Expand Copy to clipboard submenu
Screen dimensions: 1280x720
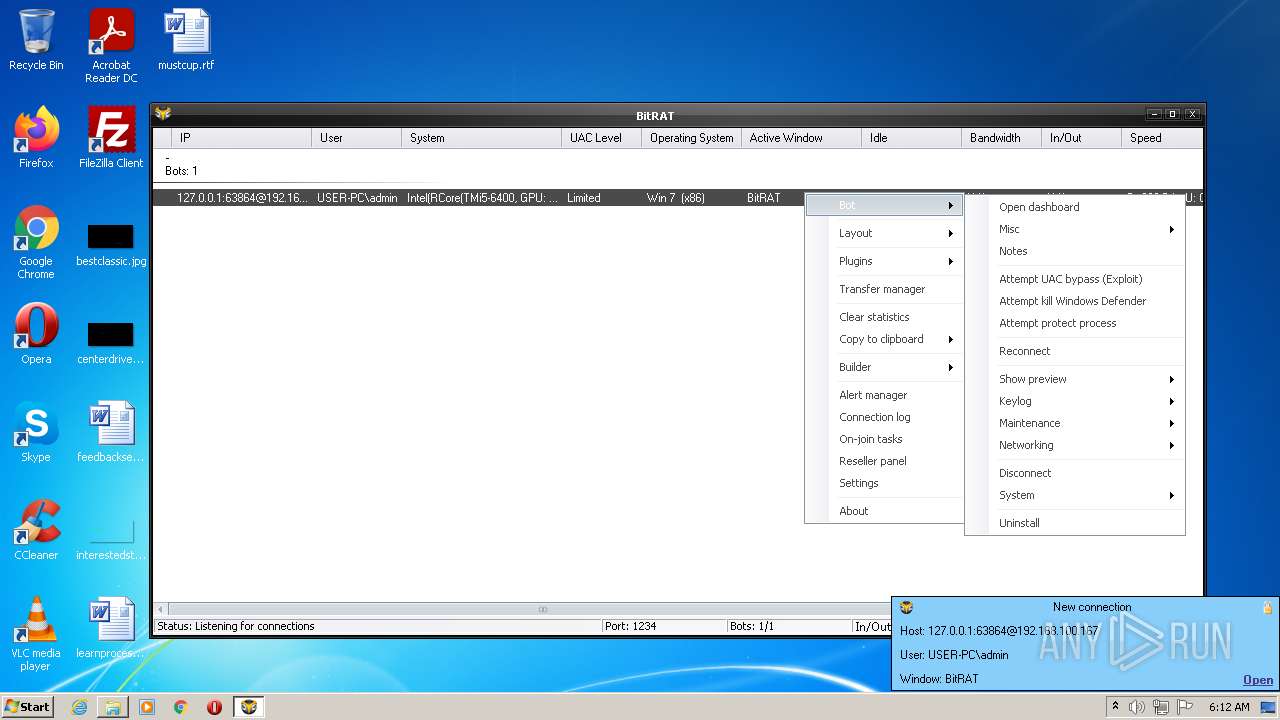tap(884, 339)
